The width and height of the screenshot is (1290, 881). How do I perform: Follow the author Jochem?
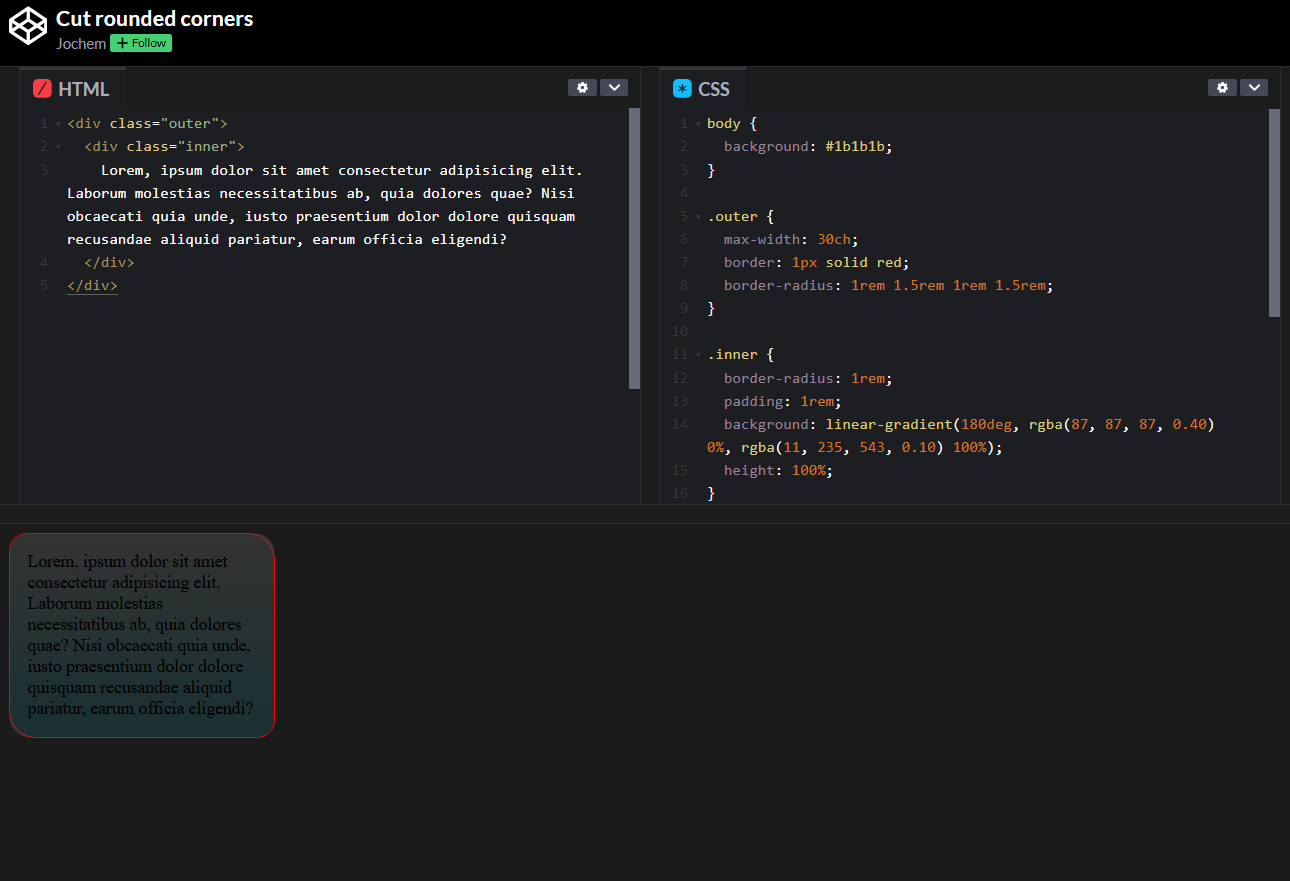point(141,43)
